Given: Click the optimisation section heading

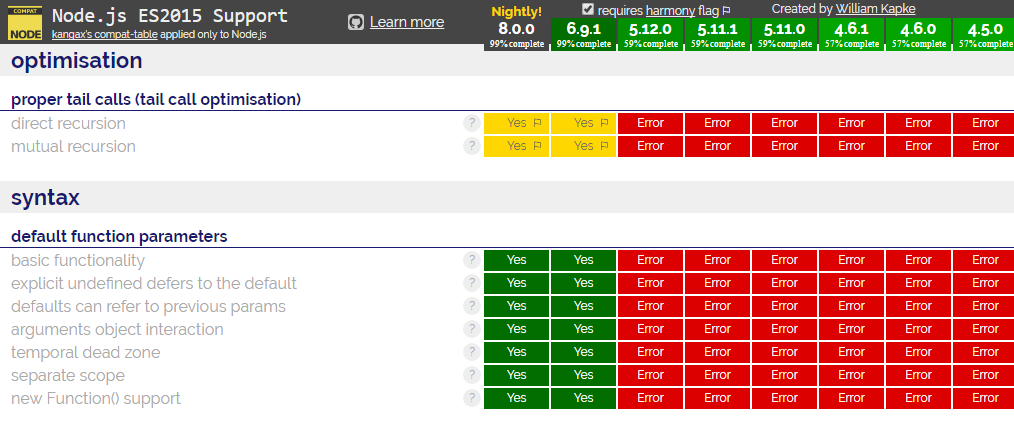Looking at the screenshot, I should (x=76, y=61).
